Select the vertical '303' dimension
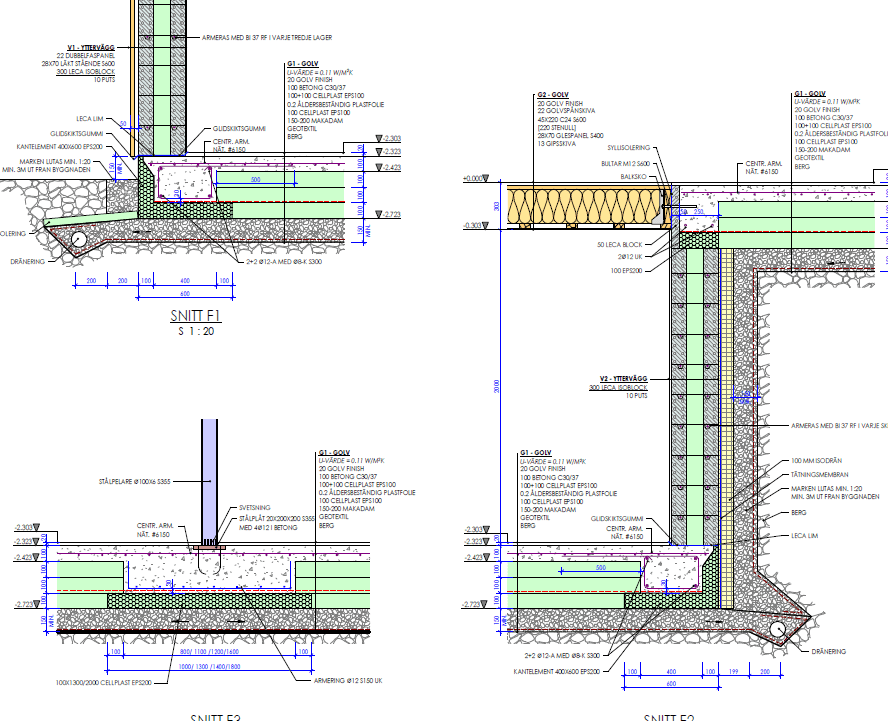 (x=497, y=206)
